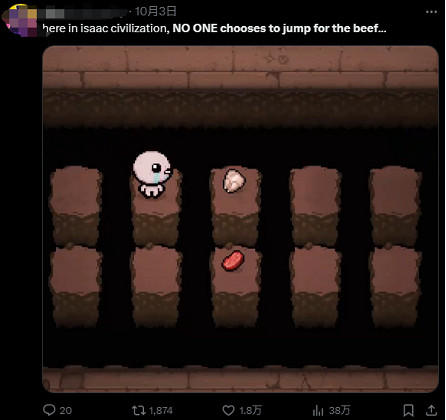This screenshot has height=420, width=446.
Task: Click the share upload icon
Action: click(x=431, y=410)
